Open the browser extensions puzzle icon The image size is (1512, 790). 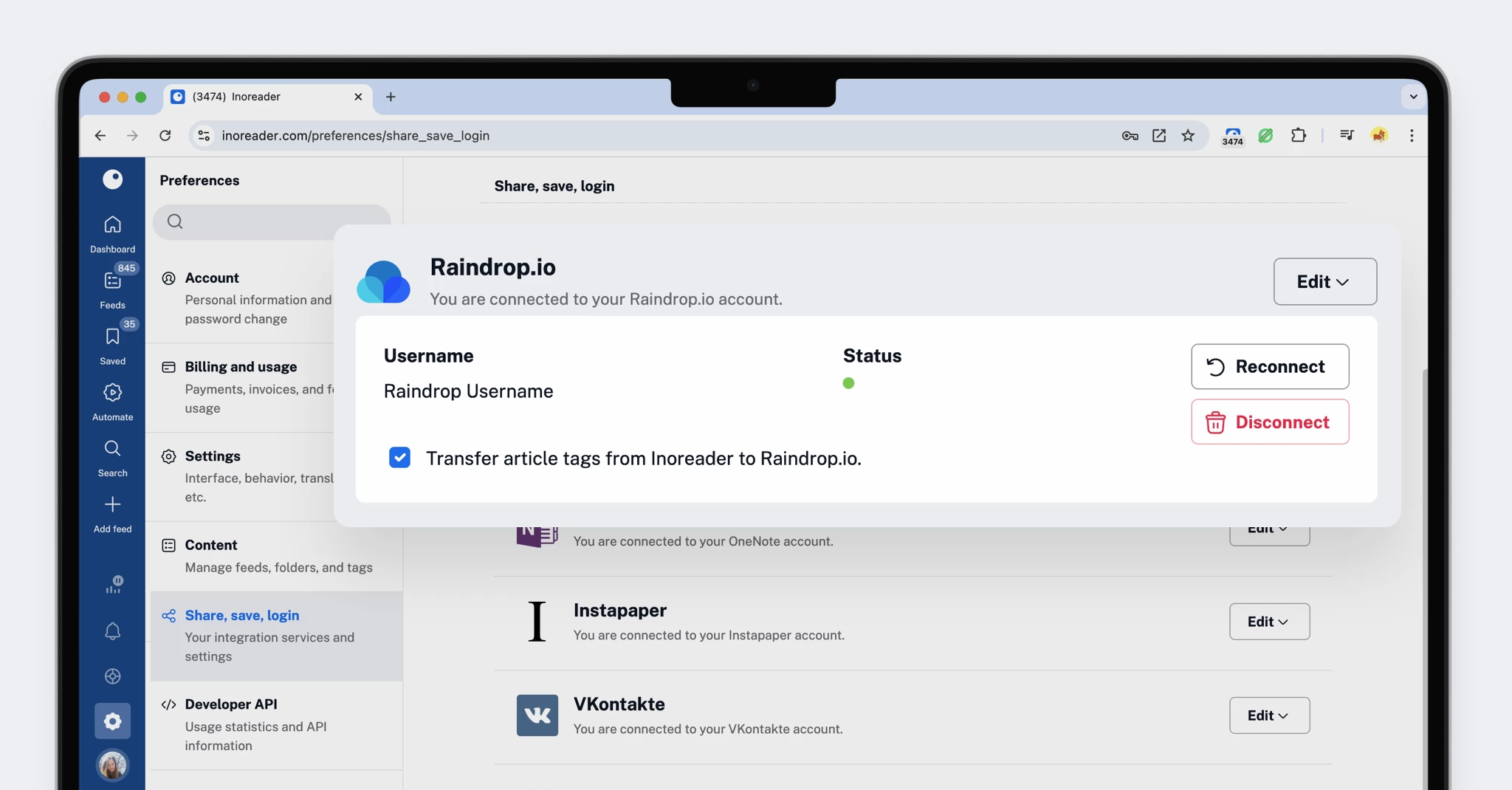coord(1299,135)
